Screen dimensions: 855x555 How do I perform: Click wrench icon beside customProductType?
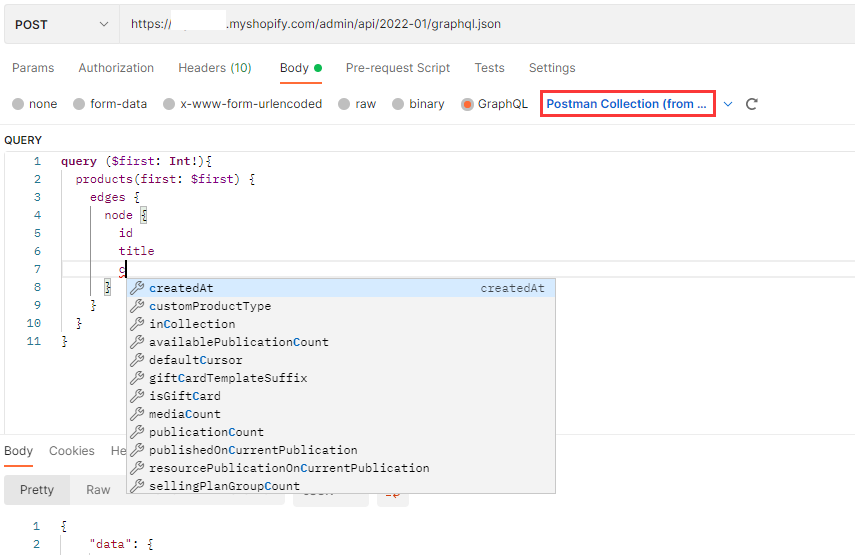138,306
